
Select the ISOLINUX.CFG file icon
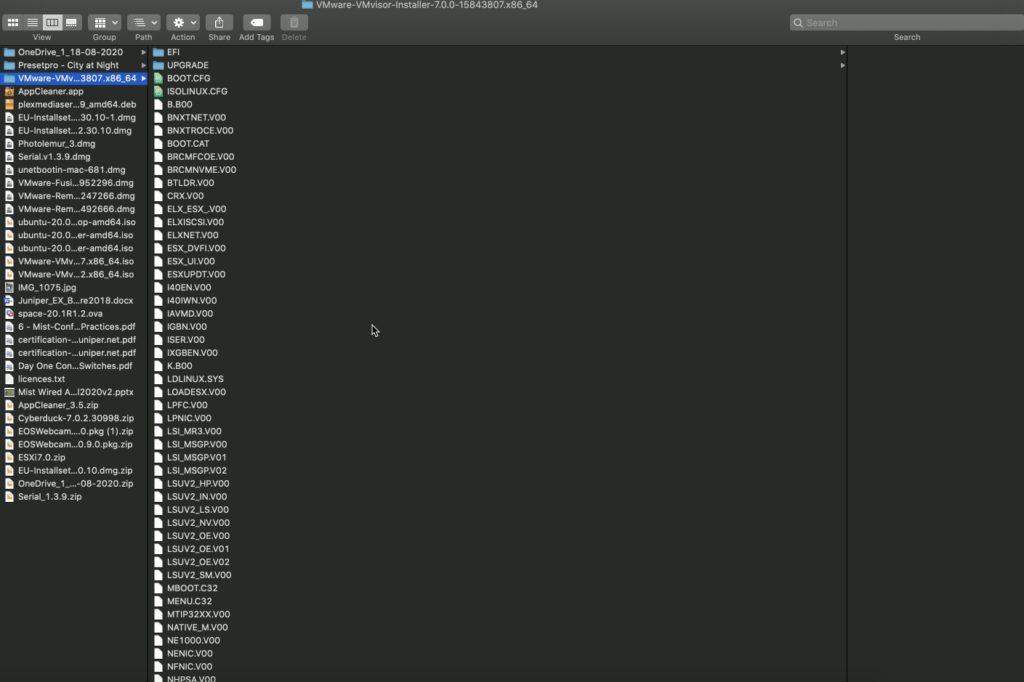tap(158, 91)
